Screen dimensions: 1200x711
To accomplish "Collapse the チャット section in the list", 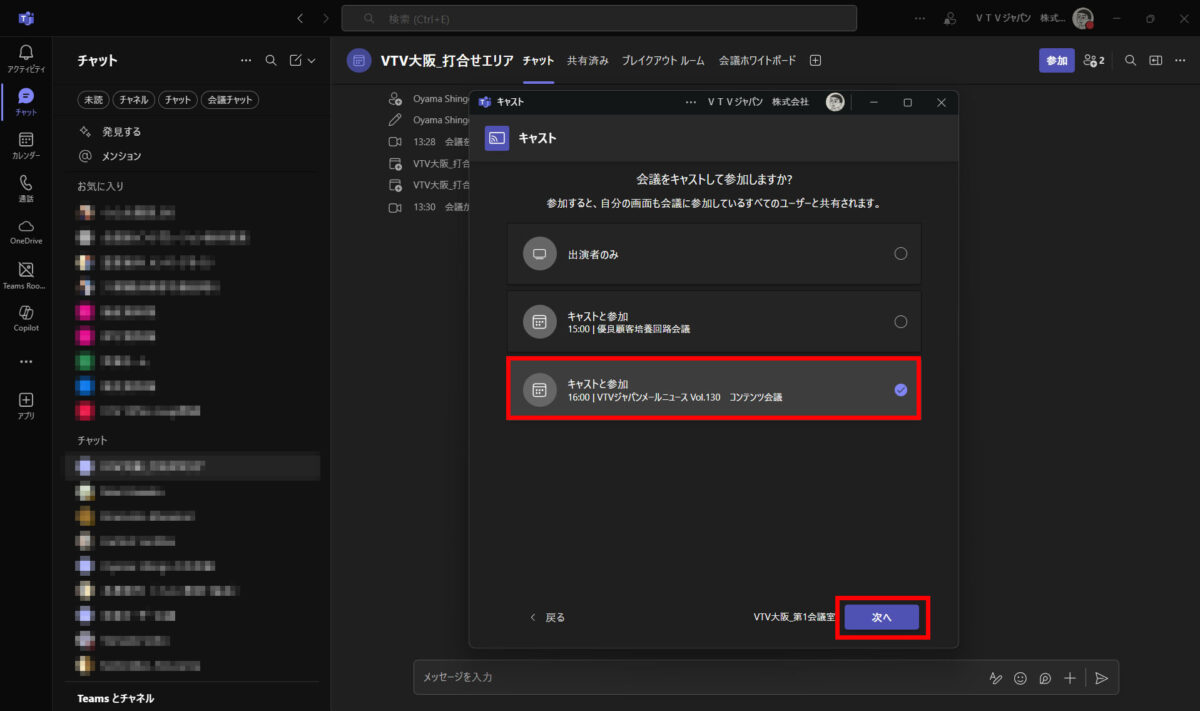I will [92, 440].
